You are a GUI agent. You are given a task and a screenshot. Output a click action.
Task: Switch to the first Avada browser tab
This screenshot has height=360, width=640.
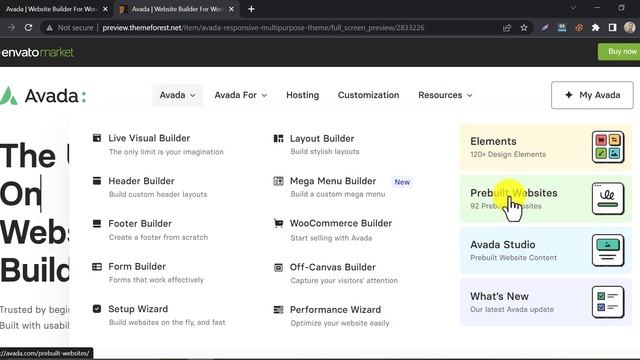[51, 9]
